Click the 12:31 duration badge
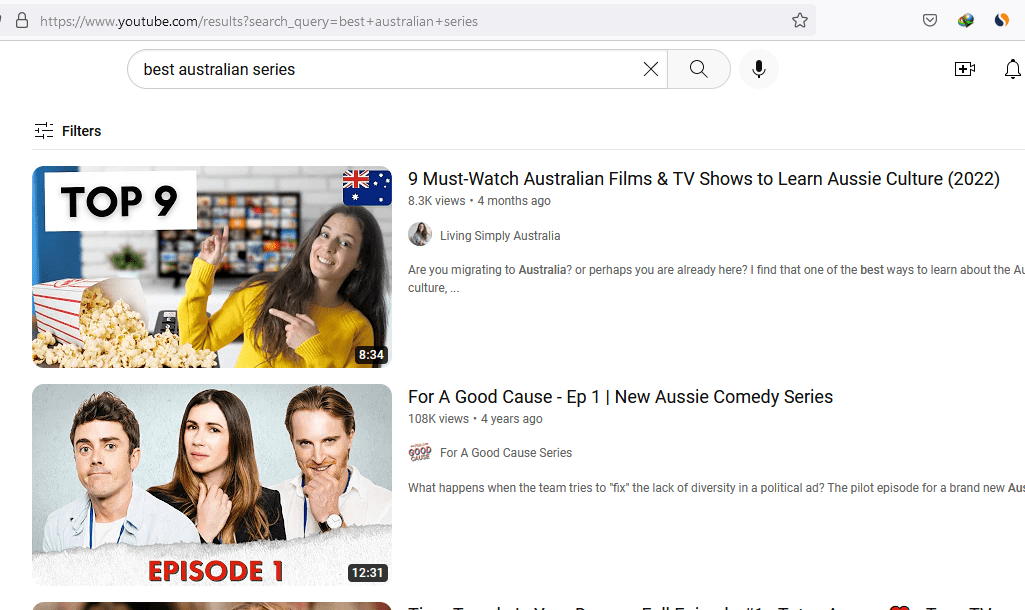This screenshot has width=1025, height=610. [x=368, y=573]
